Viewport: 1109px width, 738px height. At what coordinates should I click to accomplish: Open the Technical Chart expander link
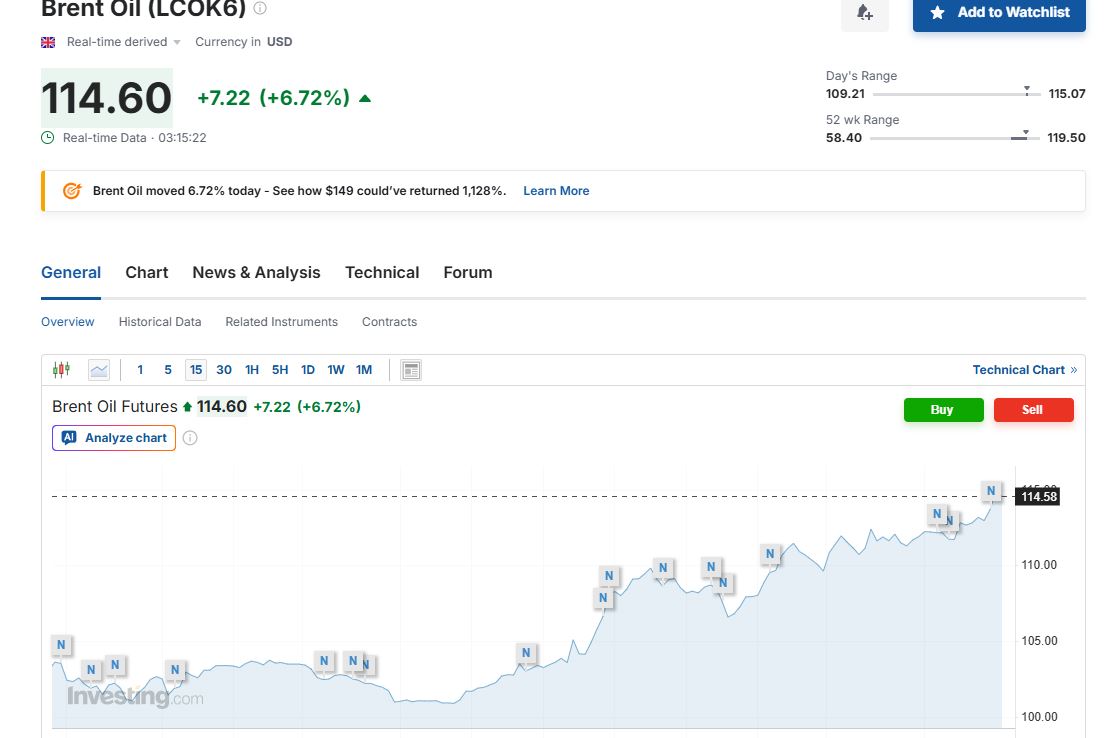(1024, 370)
